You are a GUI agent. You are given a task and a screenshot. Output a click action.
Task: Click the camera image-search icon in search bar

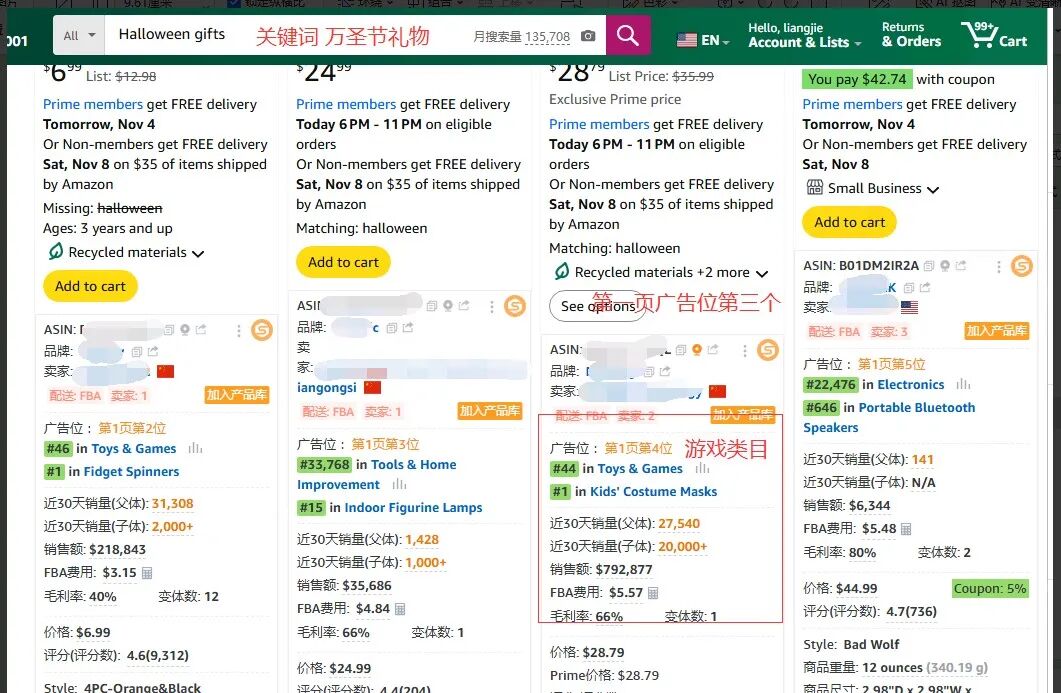click(588, 36)
